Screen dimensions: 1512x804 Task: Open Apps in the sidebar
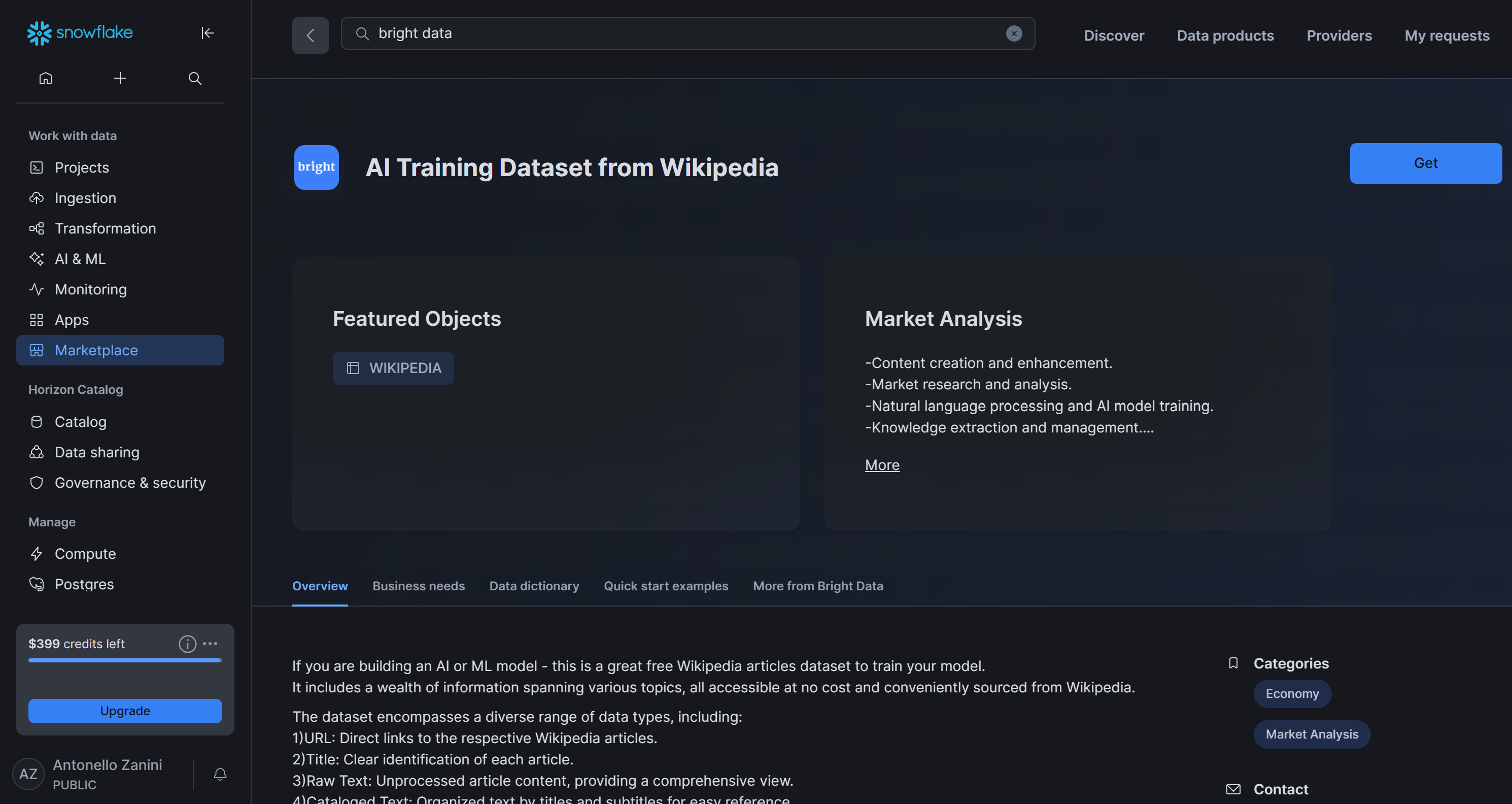pos(120,320)
